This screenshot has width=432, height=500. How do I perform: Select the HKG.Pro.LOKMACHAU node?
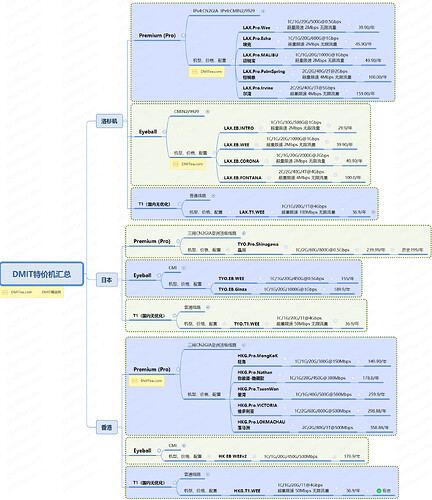click(261, 425)
